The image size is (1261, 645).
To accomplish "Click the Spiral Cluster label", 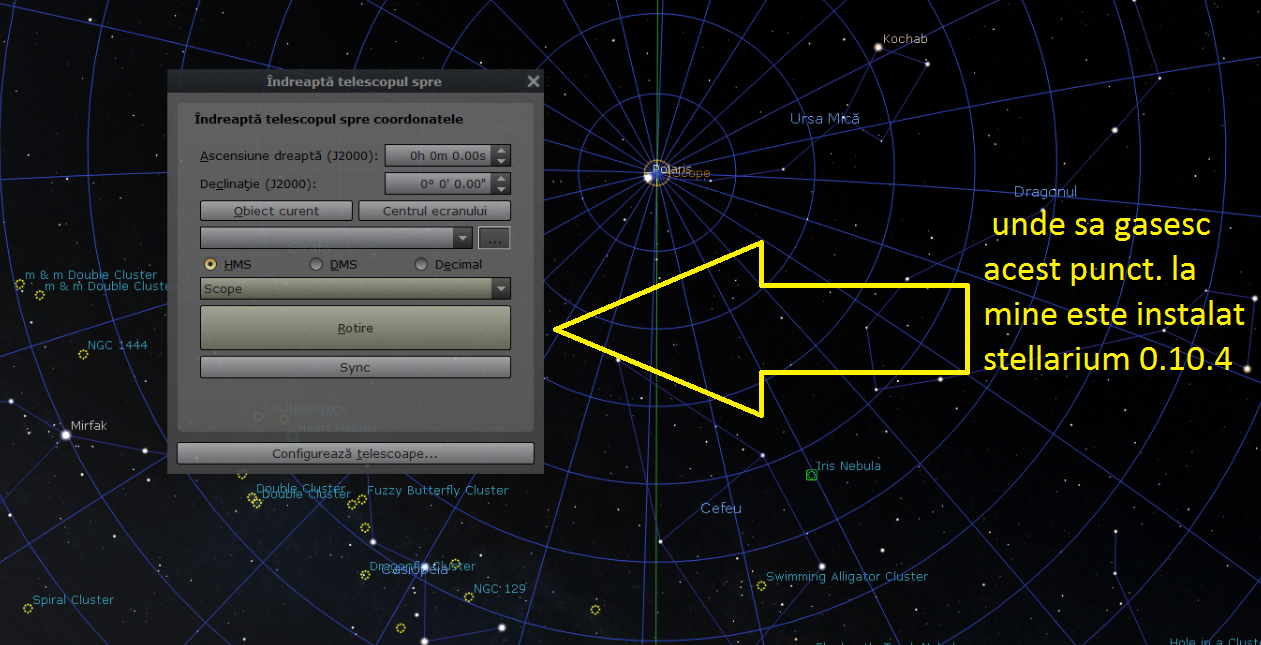I will 73,600.
